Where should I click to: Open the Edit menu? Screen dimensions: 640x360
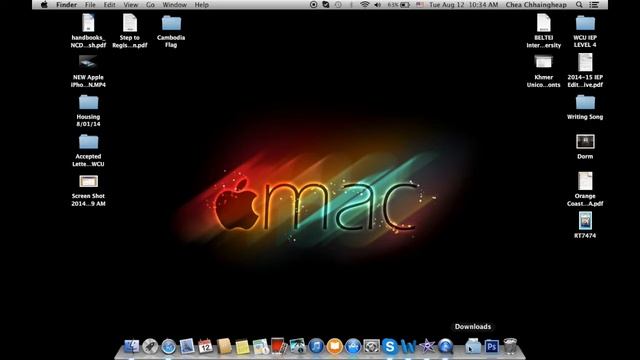tap(109, 4)
